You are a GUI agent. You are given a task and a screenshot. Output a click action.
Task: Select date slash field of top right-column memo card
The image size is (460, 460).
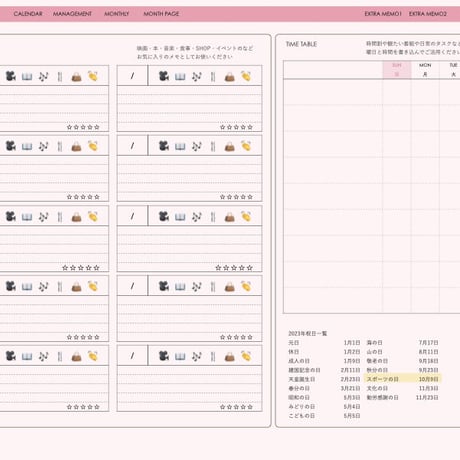pyautogui.click(x=132, y=76)
